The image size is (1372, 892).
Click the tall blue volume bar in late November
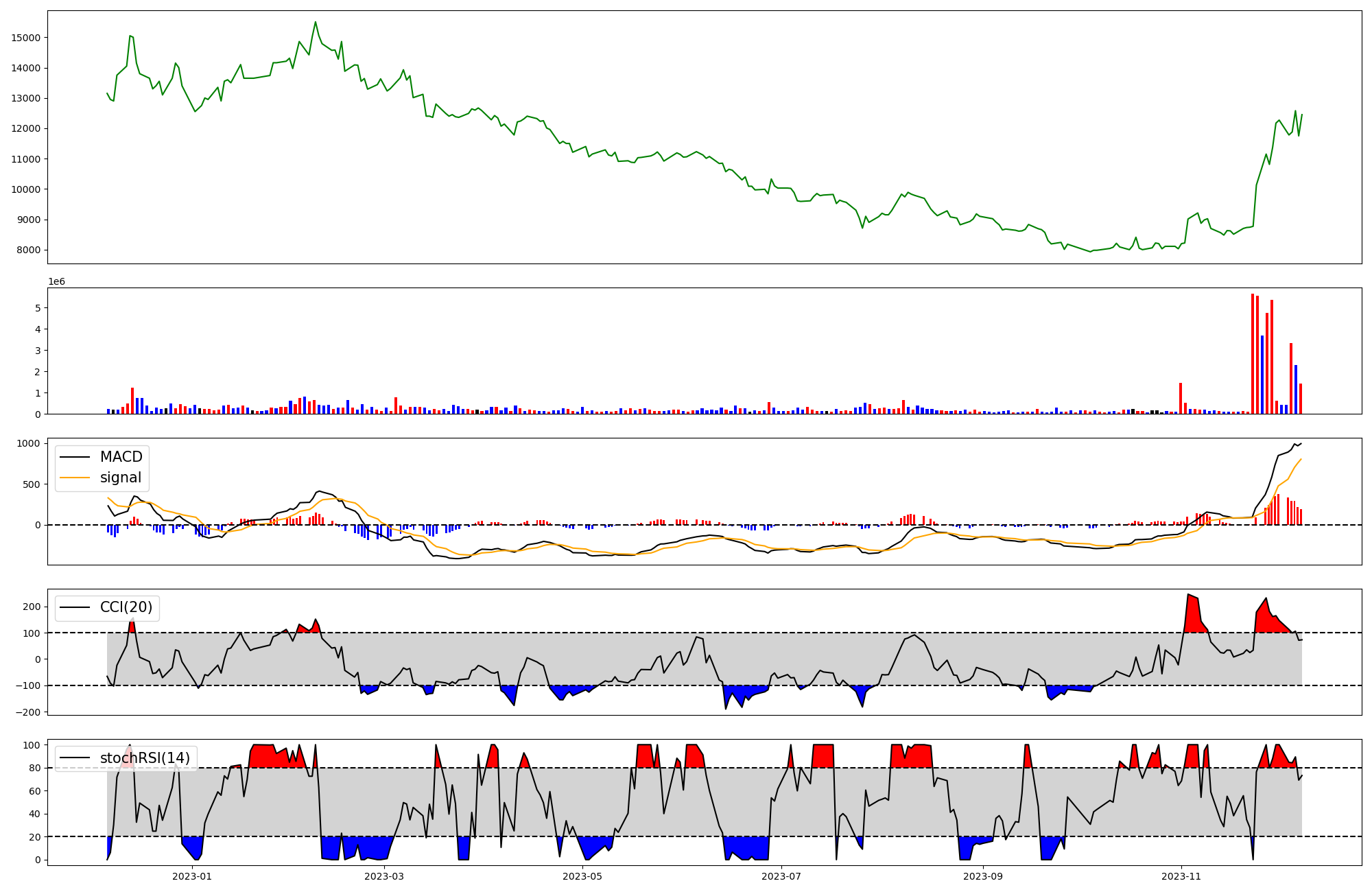tap(1262, 375)
